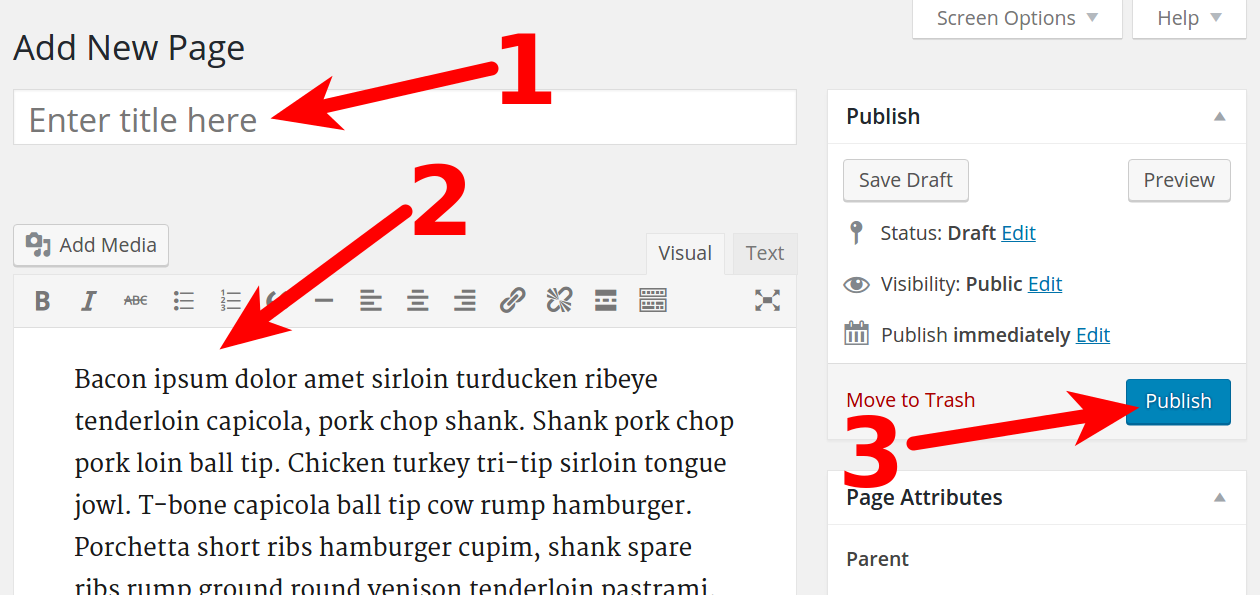
Task: Switch to the Text editor tab
Action: pos(765,253)
